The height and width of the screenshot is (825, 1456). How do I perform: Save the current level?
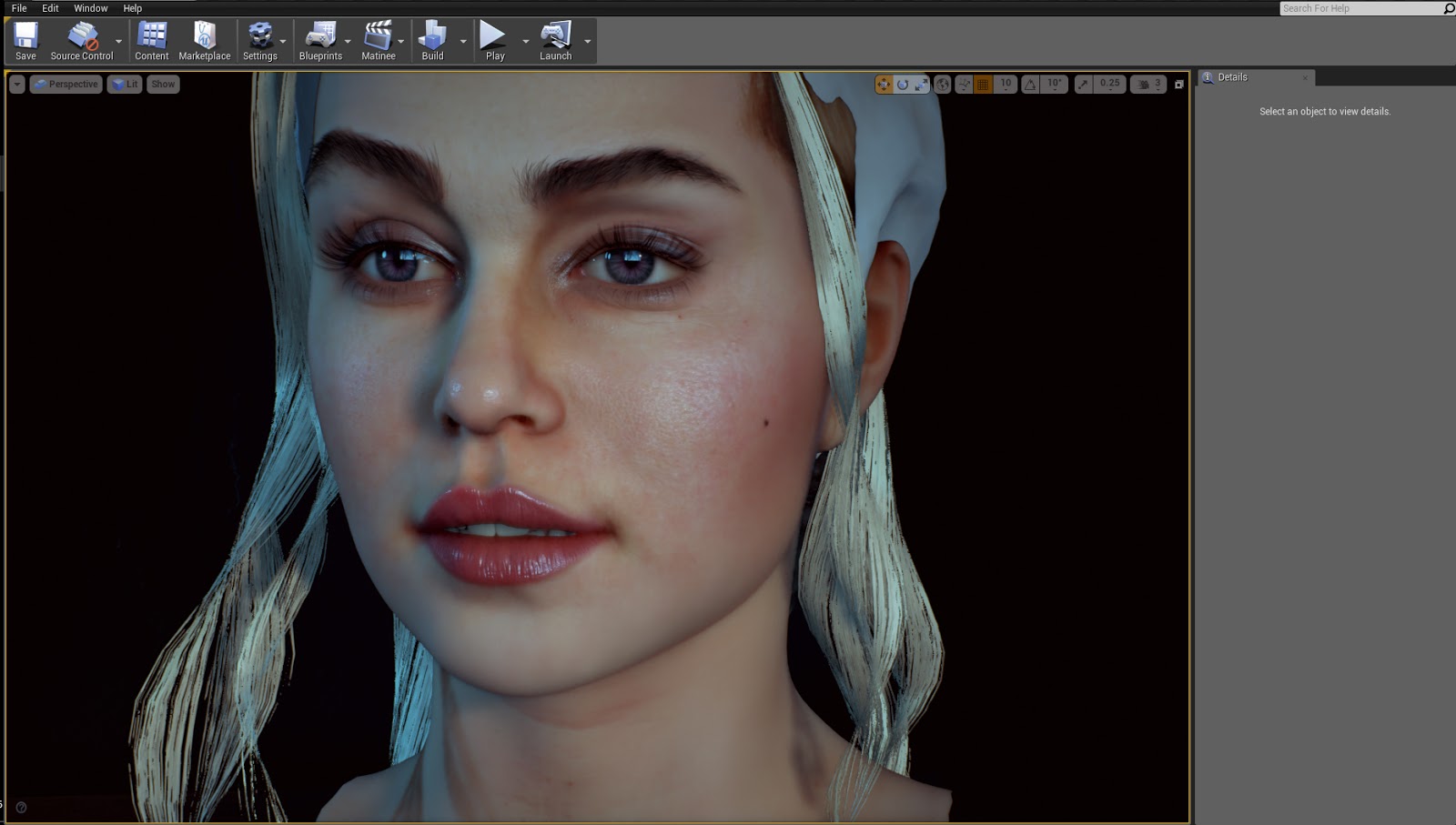point(25,40)
